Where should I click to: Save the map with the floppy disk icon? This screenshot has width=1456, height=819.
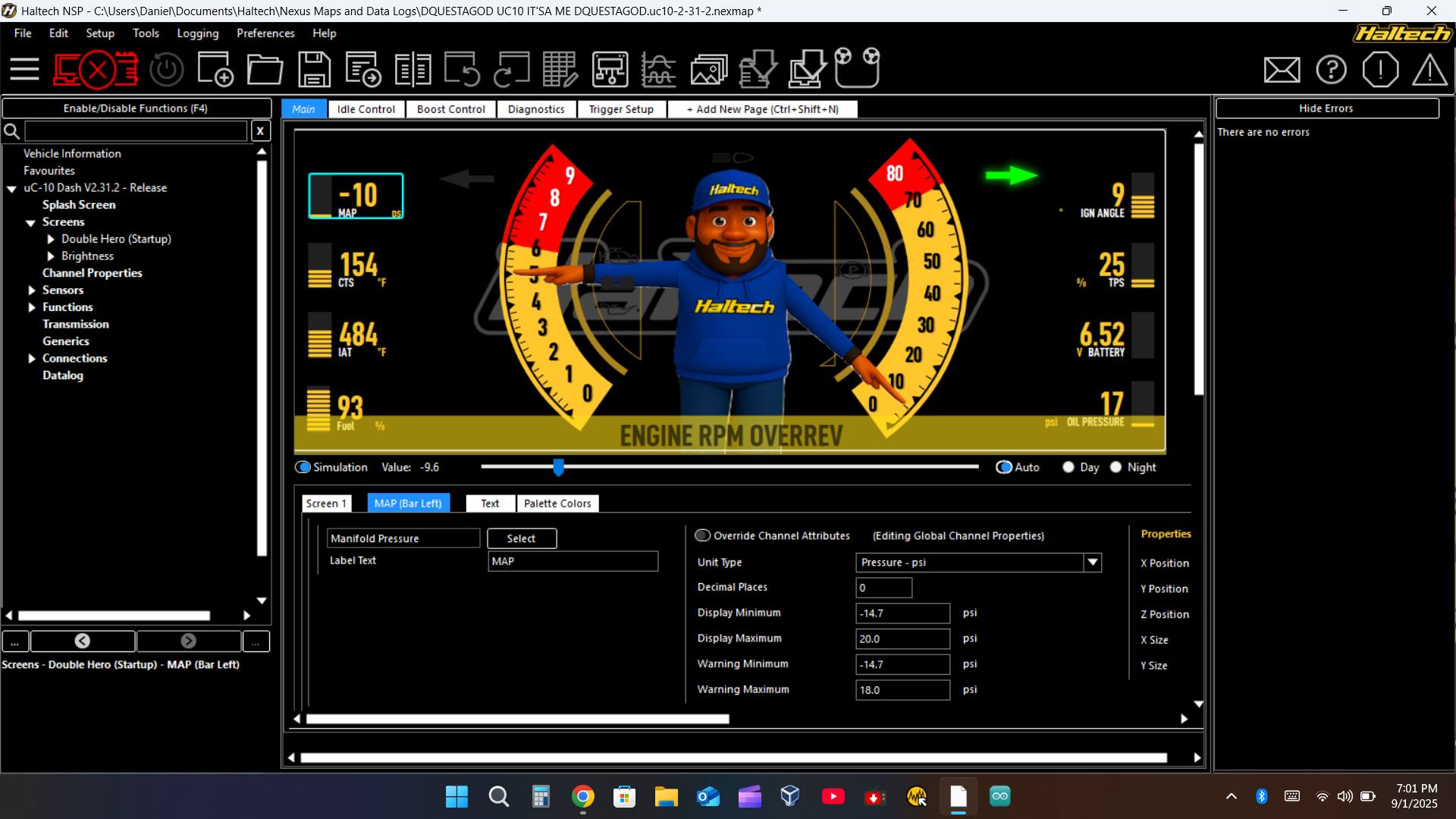coord(314,69)
